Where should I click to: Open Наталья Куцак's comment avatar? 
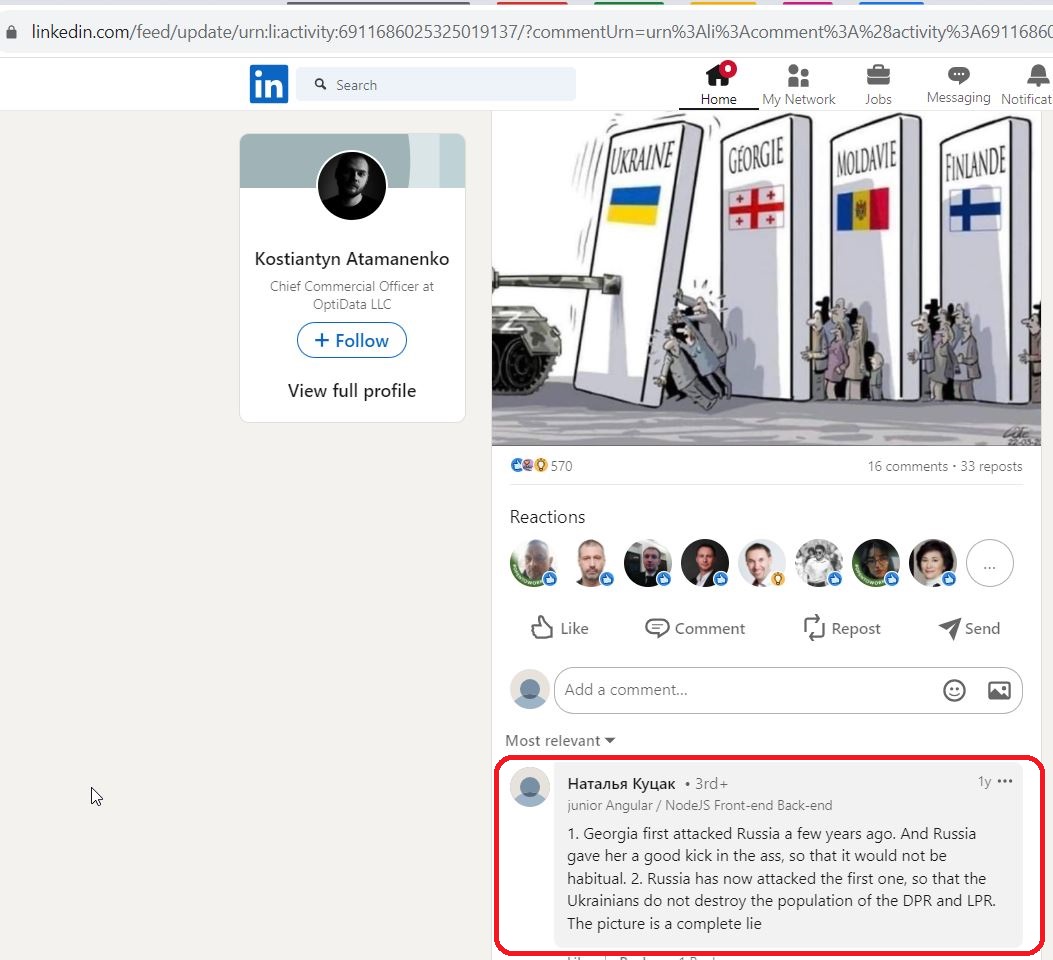(x=530, y=787)
